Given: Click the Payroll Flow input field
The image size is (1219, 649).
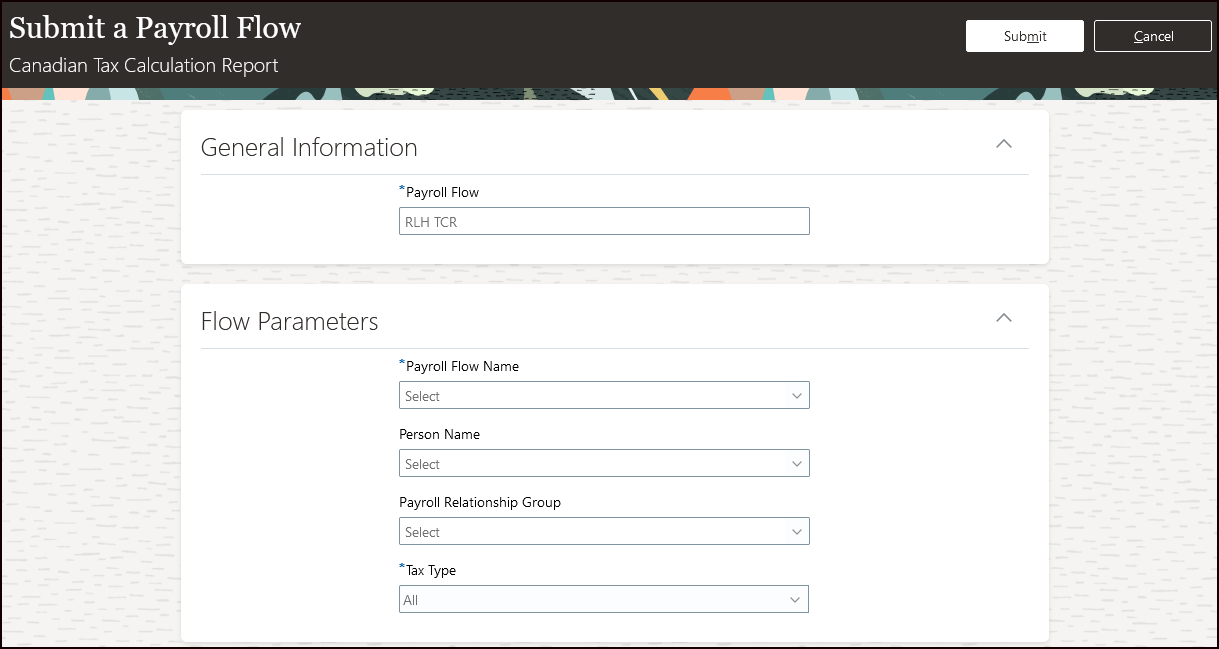Looking at the screenshot, I should (604, 221).
